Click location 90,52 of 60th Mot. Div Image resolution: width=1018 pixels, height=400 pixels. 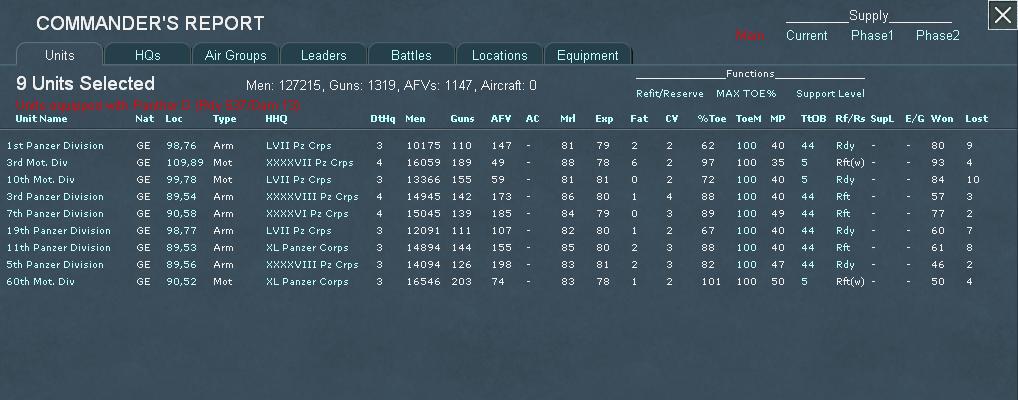(181, 282)
